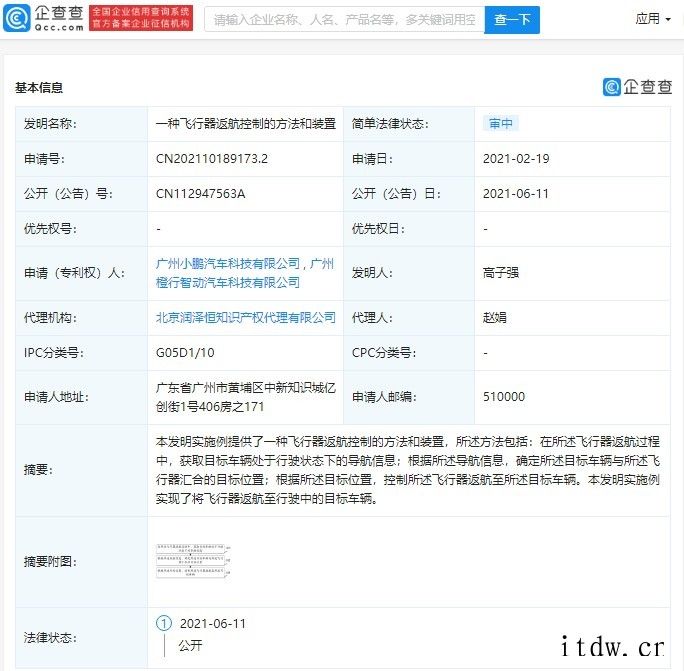Click the abstract paragraph text
This screenshot has height=671, width=684.
point(407,470)
